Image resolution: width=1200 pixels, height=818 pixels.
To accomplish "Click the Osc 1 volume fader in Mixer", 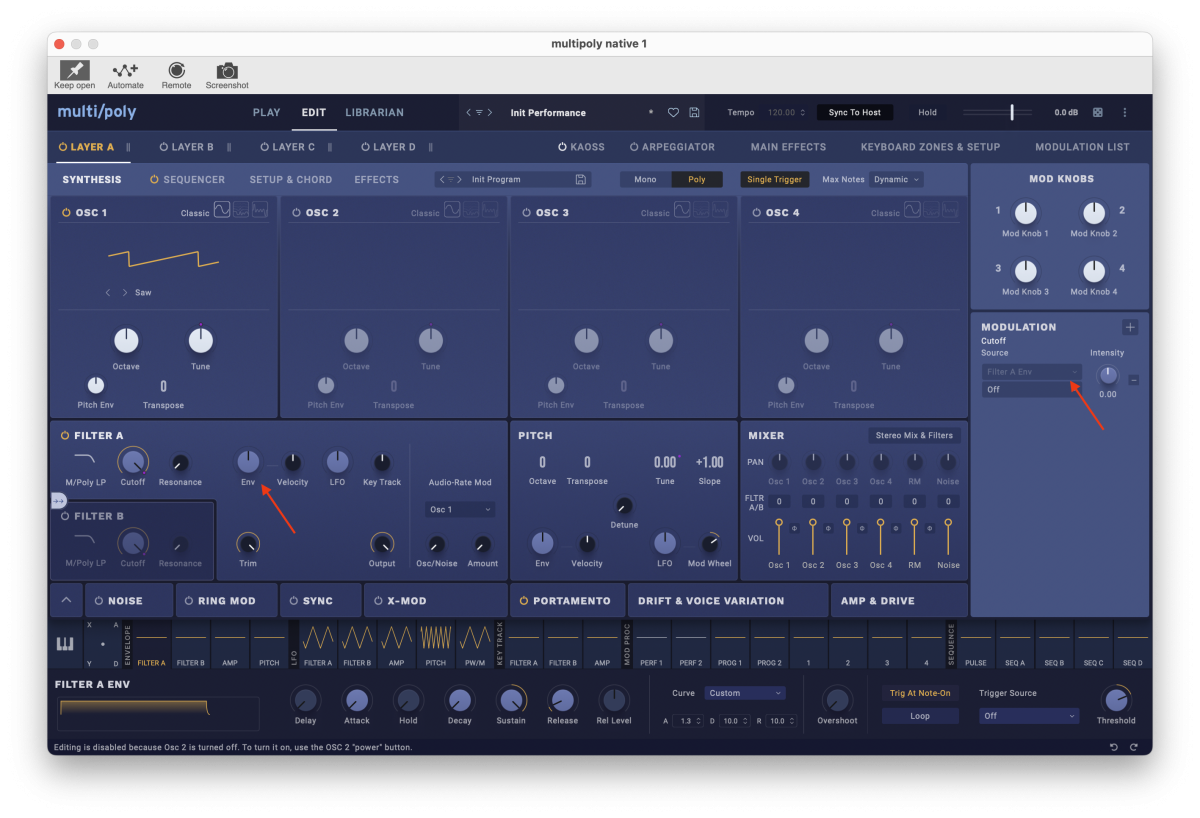I will [x=779, y=537].
